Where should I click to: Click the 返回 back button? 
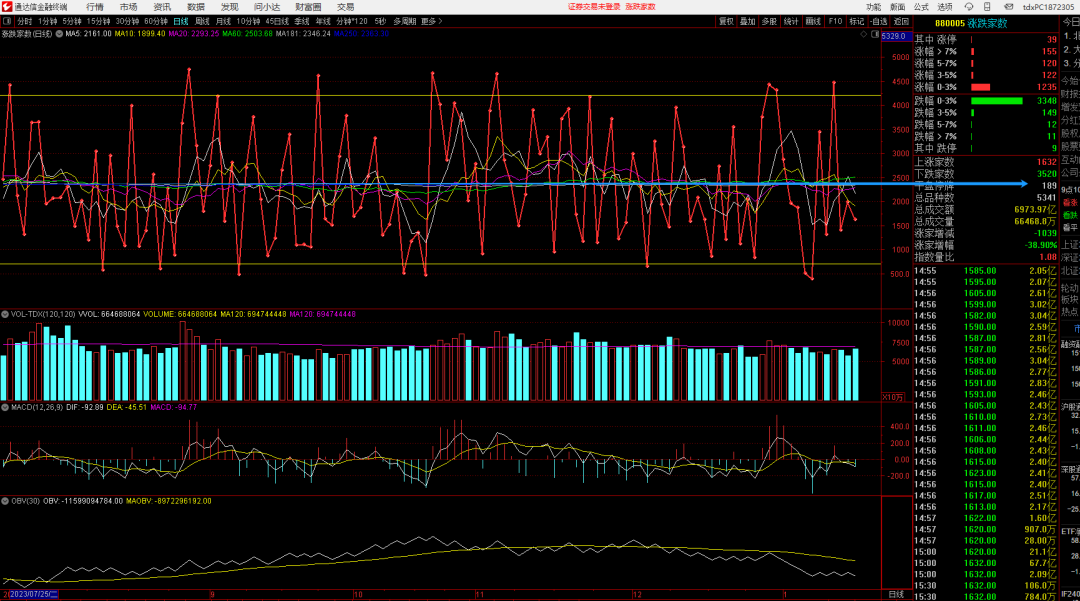coord(901,21)
